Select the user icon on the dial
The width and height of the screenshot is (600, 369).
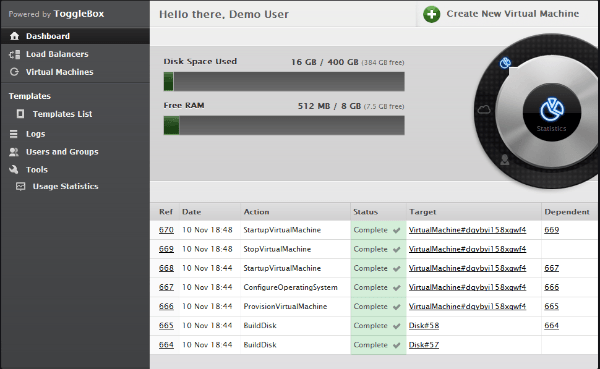[x=505, y=159]
